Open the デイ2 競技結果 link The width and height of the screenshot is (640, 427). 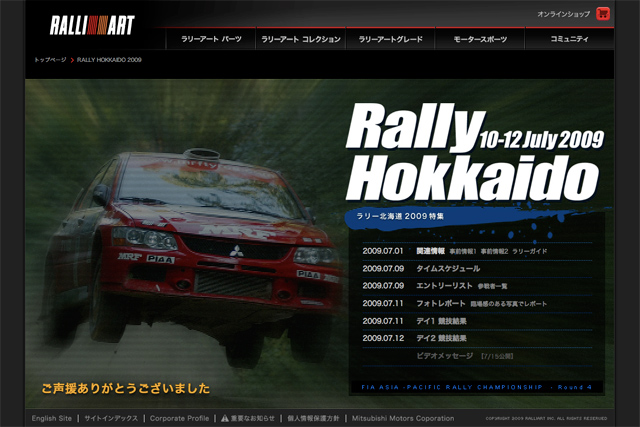pyautogui.click(x=441, y=338)
